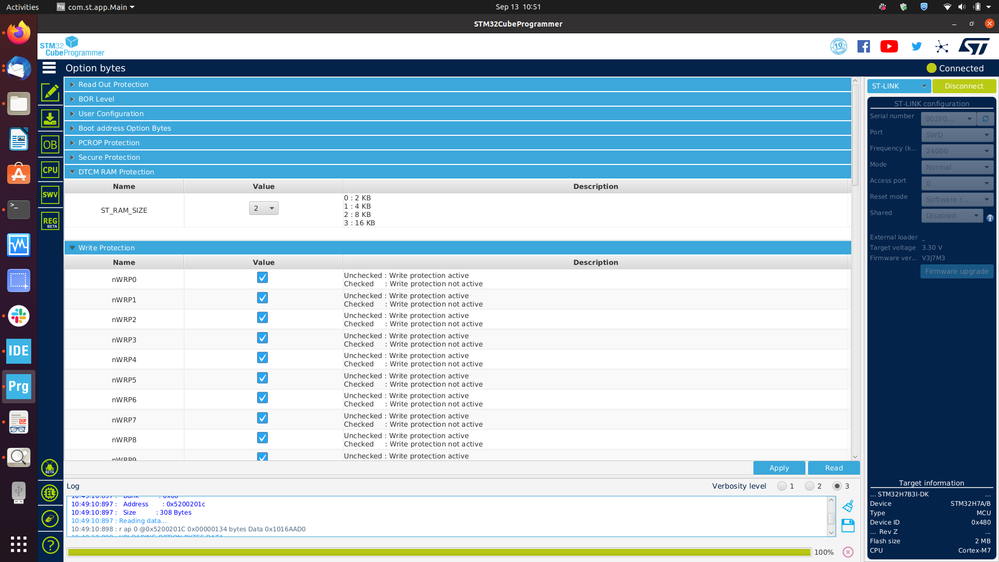This screenshot has height=562, width=999.
Task: Clear the log with the brush icon
Action: click(x=848, y=506)
